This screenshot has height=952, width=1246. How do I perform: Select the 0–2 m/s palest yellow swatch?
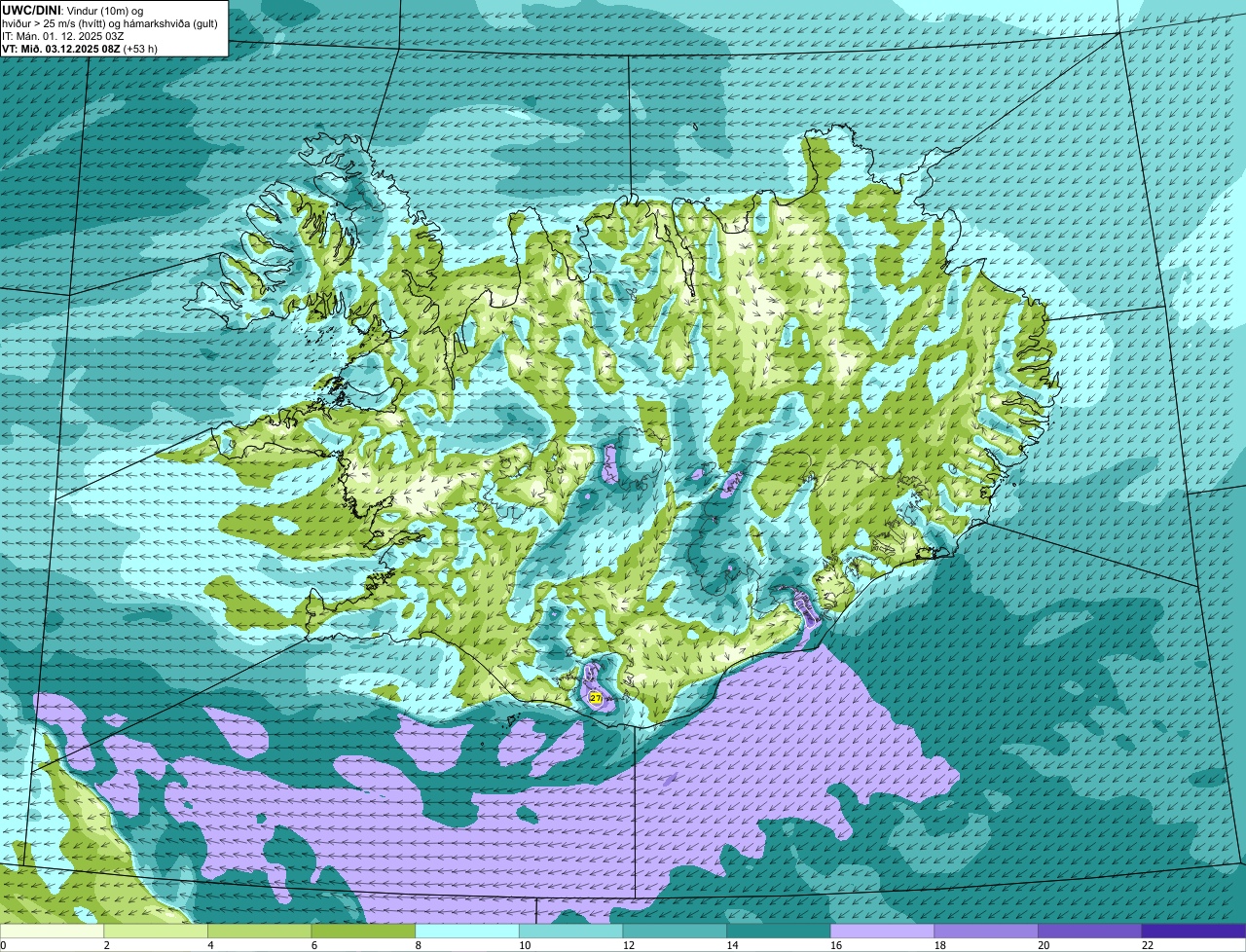(x=52, y=931)
